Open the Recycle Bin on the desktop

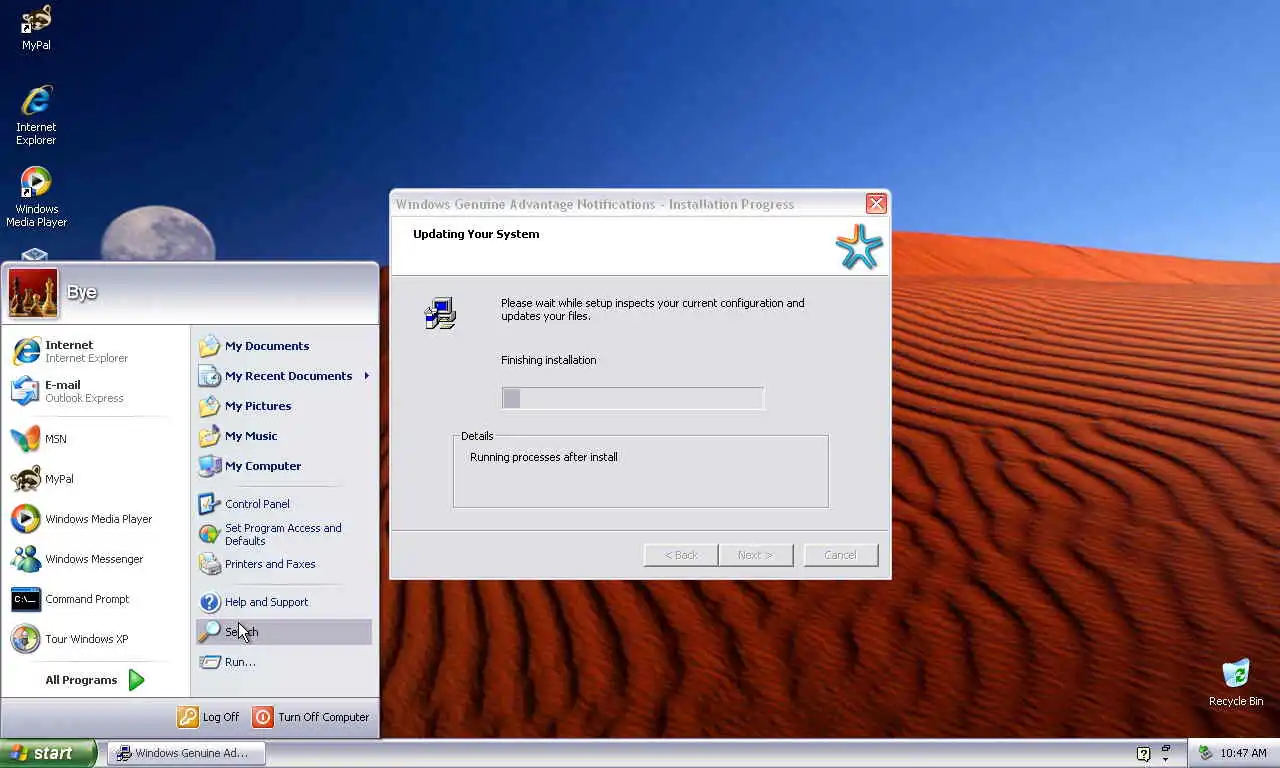(1236, 683)
